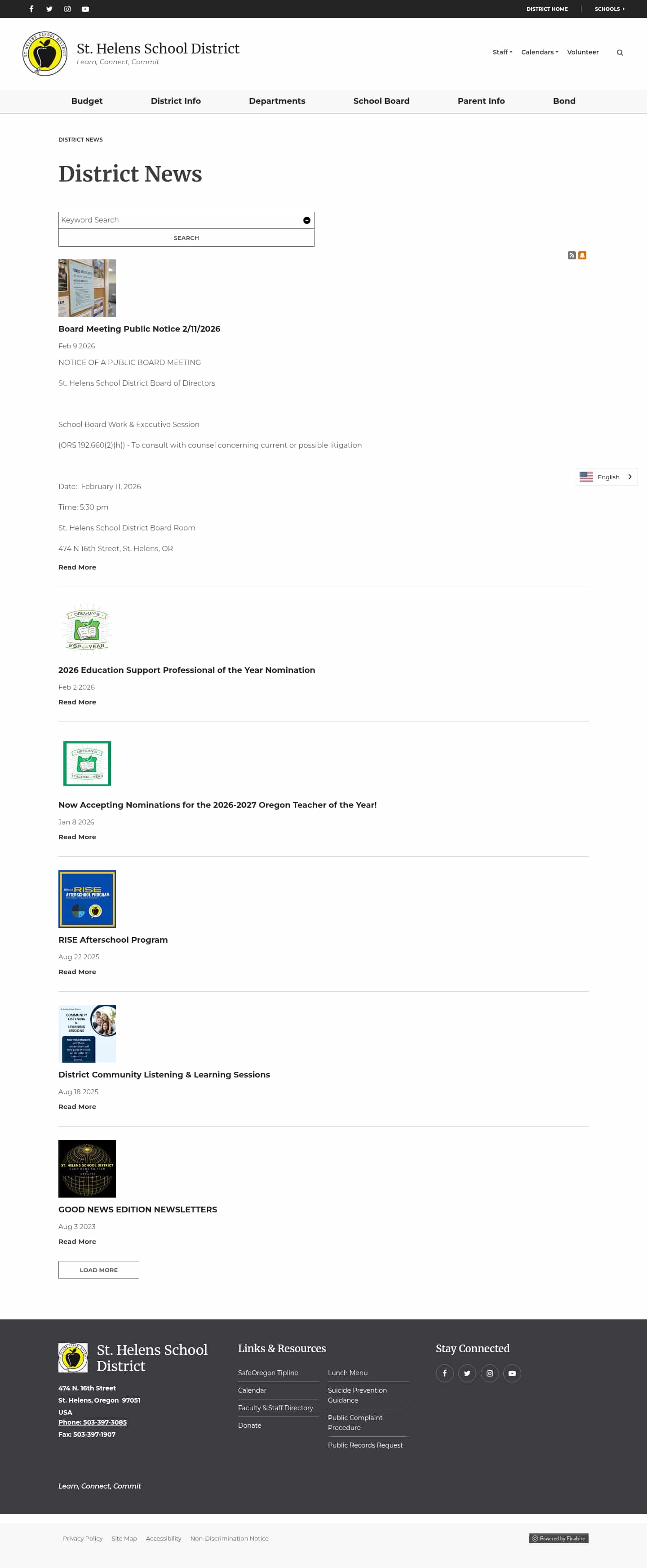Expand the Schools list in top bar

(x=609, y=9)
